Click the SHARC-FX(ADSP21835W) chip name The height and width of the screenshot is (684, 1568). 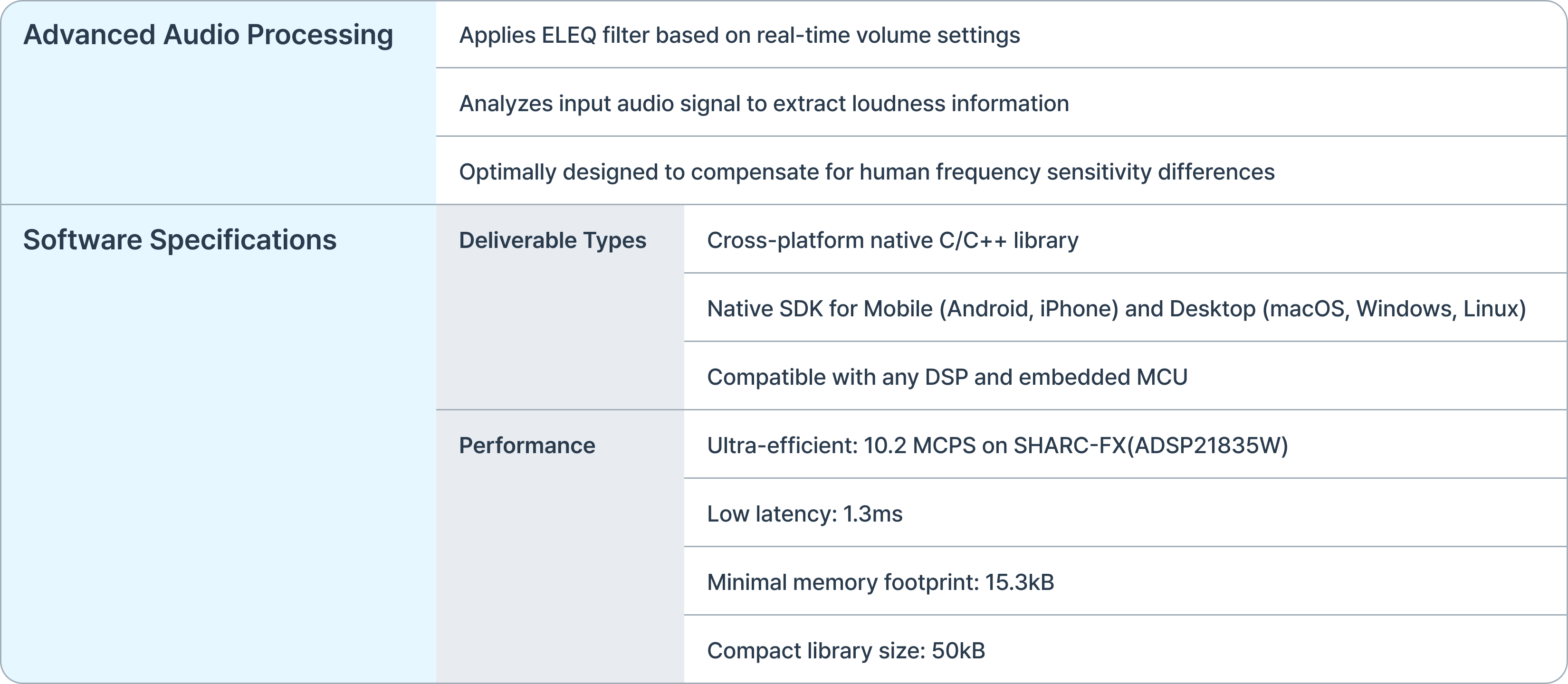tap(1150, 446)
